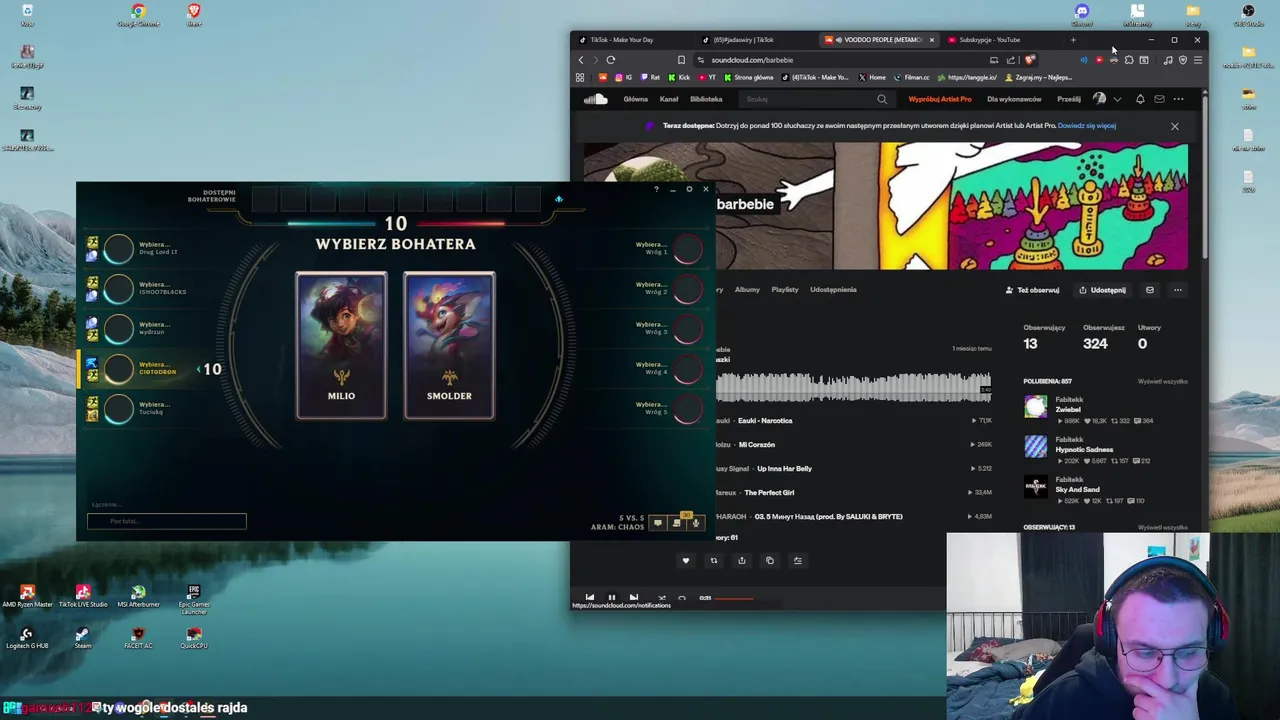
Task: Click Wyświetl wszystko beside Polubienia
Action: pyautogui.click(x=1162, y=381)
